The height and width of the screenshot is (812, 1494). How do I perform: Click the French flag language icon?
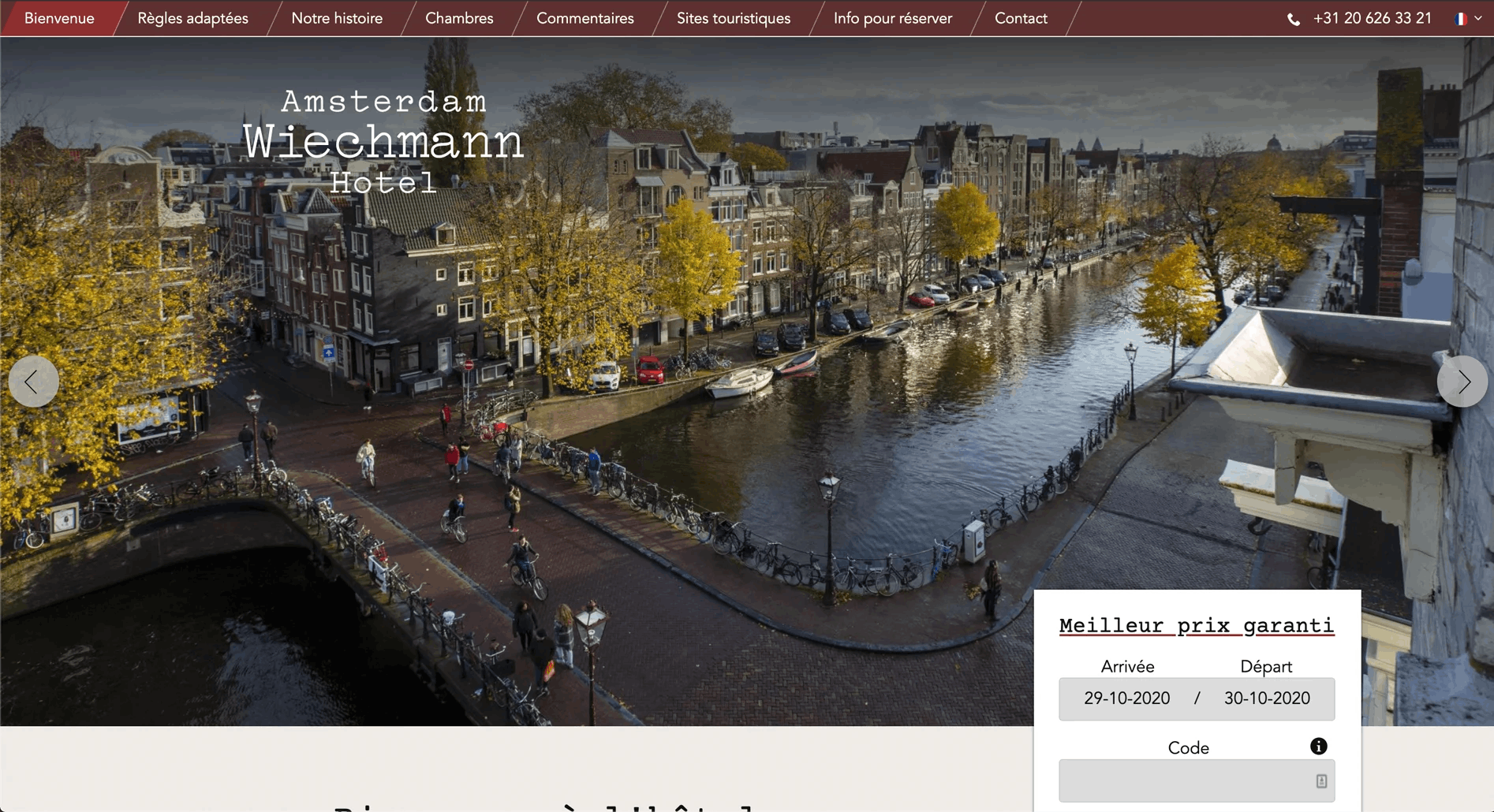(x=1461, y=19)
